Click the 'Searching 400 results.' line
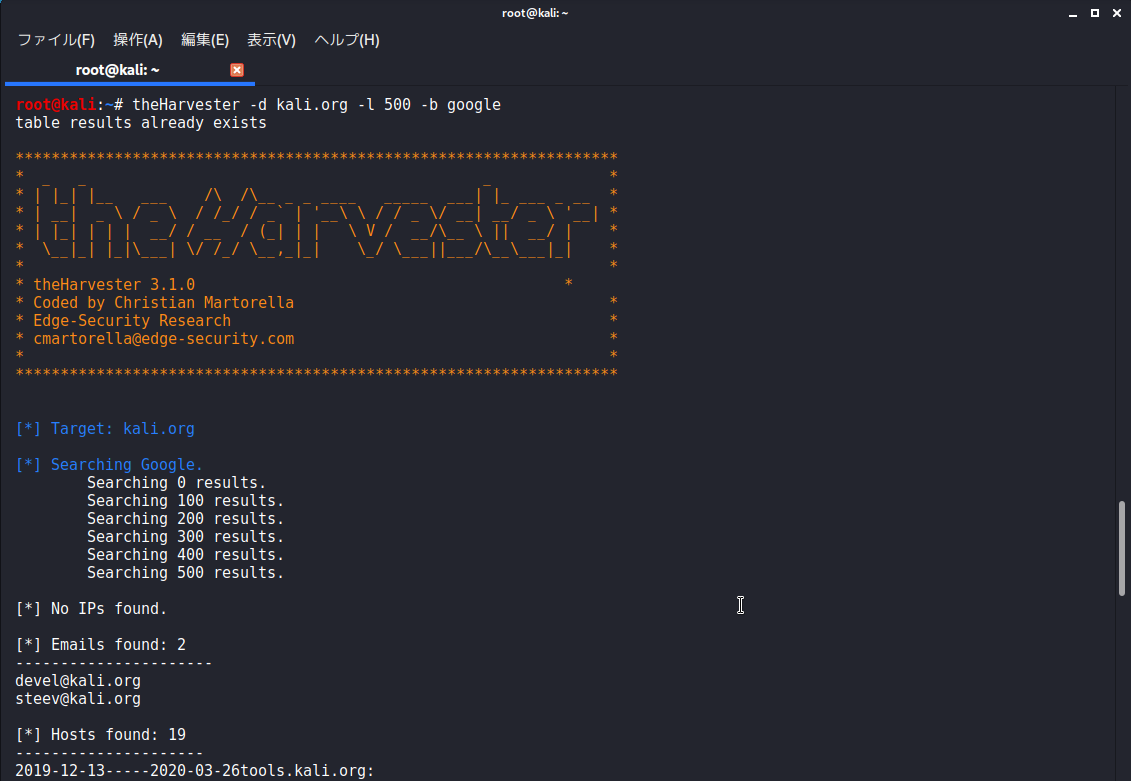Image resolution: width=1131 pixels, height=781 pixels. (185, 555)
